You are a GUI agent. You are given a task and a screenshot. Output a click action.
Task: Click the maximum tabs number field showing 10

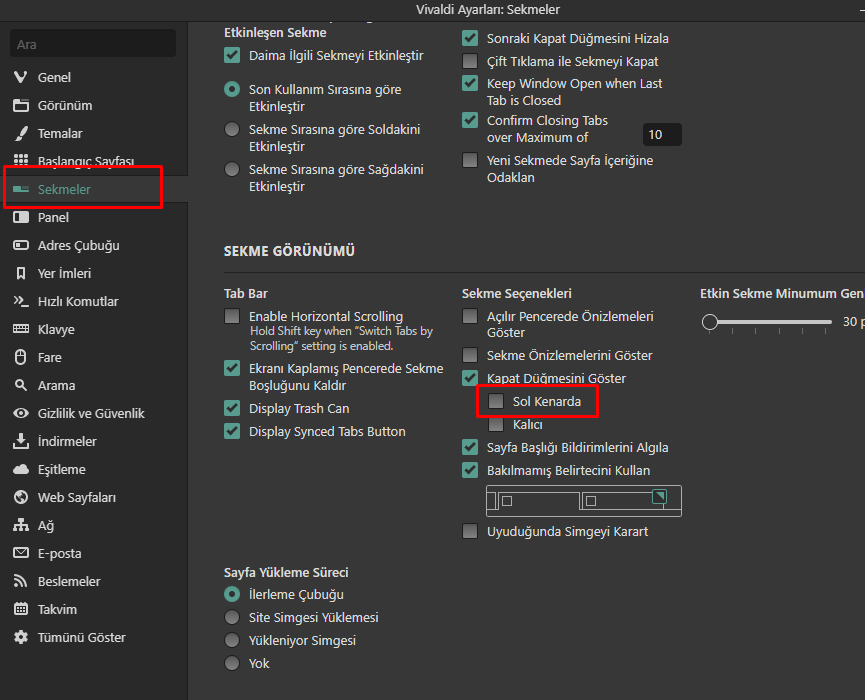coord(662,135)
